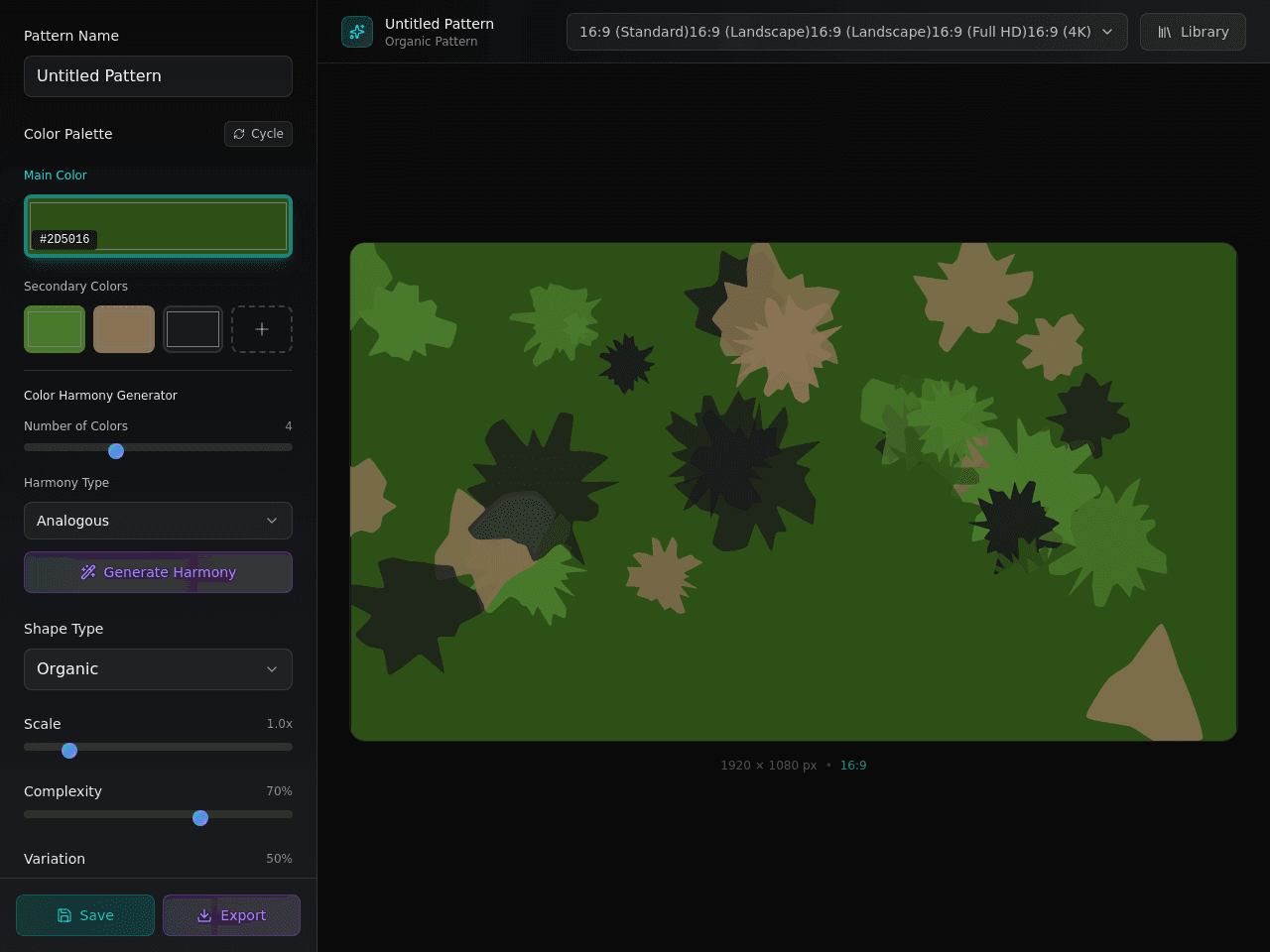
Task: Expand the Harmony Type Analogous dropdown
Action: 158,521
